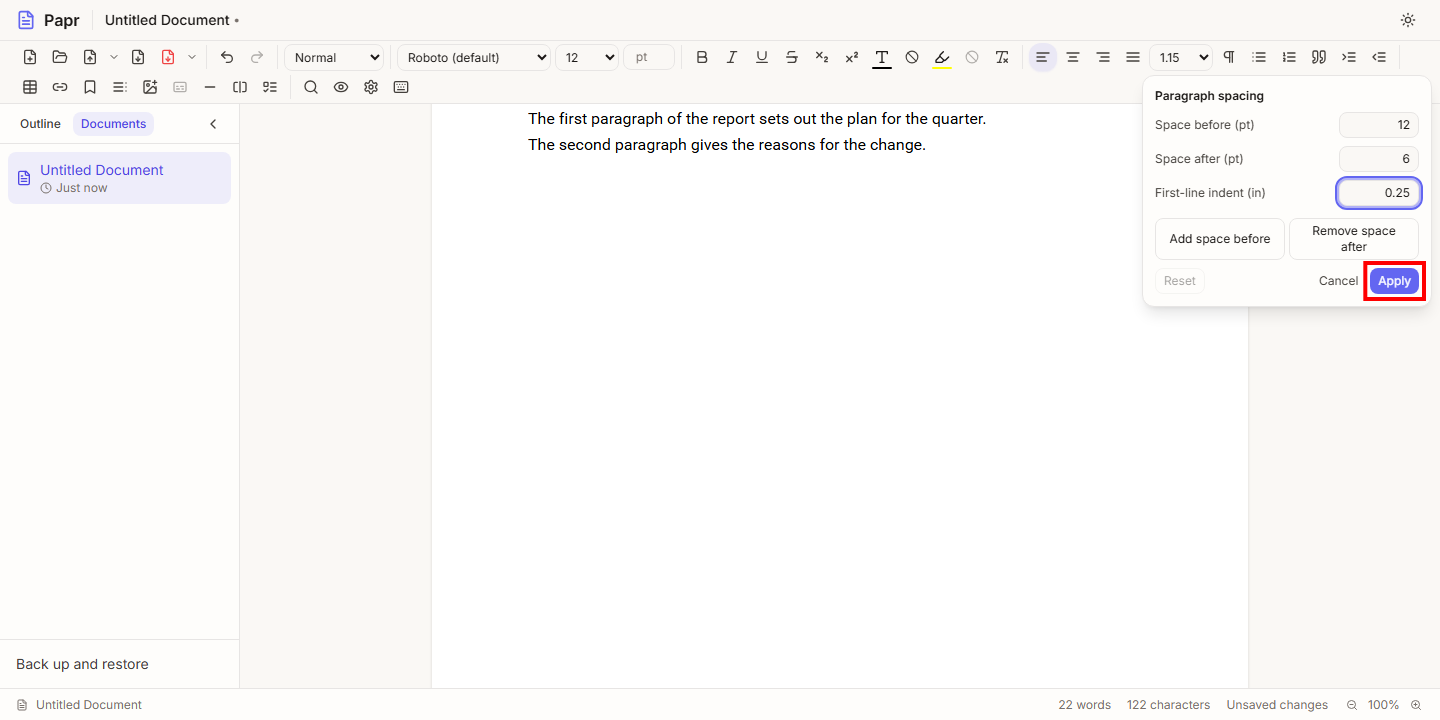
Task: Click the Reset button
Action: point(1180,281)
